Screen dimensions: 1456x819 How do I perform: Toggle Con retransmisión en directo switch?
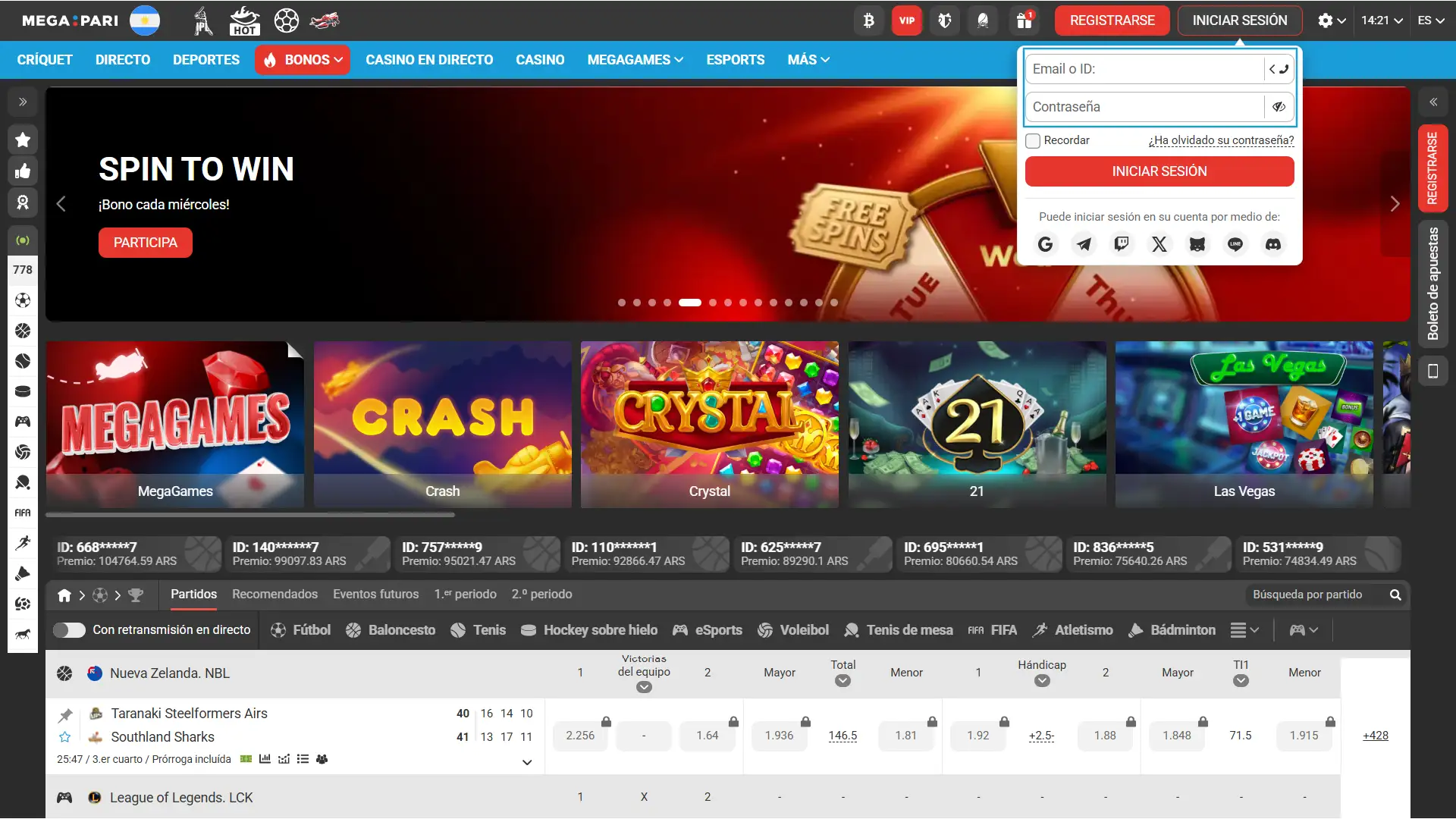[69, 630]
